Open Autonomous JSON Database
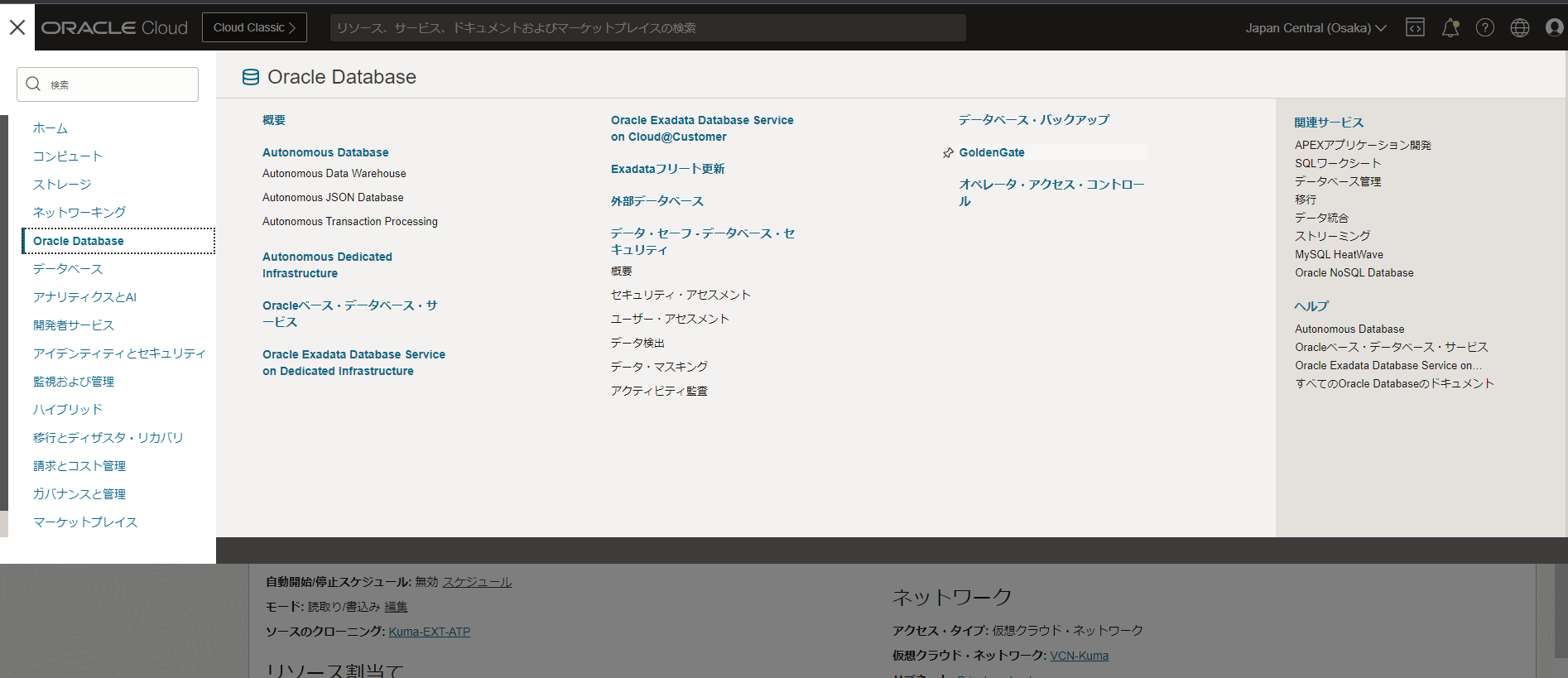Image resolution: width=1568 pixels, height=678 pixels. 333,198
